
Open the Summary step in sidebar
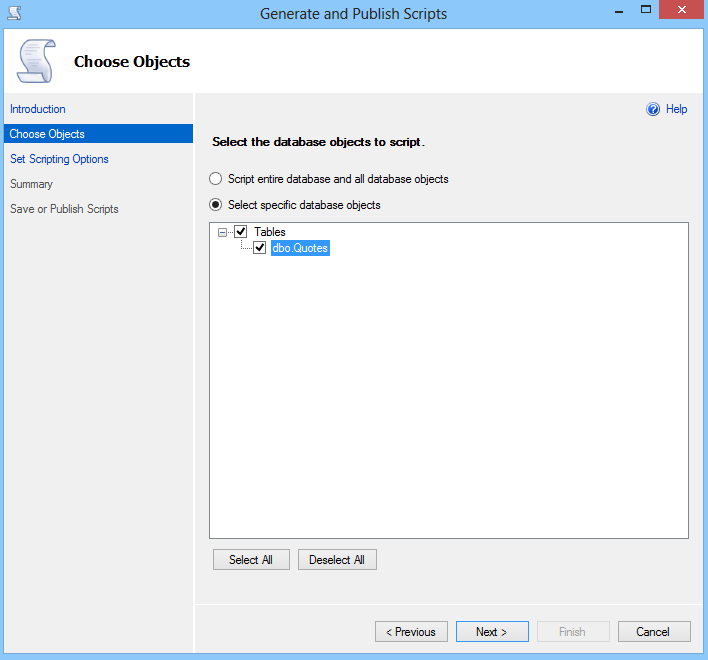click(x=32, y=184)
